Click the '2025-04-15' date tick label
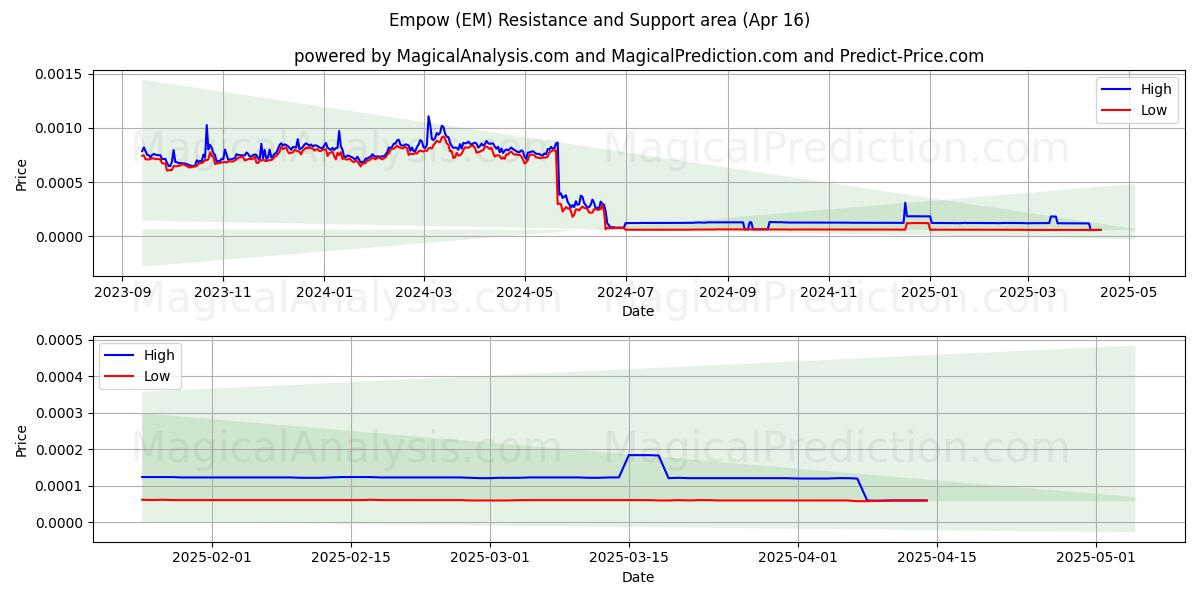The image size is (1200, 600). pos(937,557)
